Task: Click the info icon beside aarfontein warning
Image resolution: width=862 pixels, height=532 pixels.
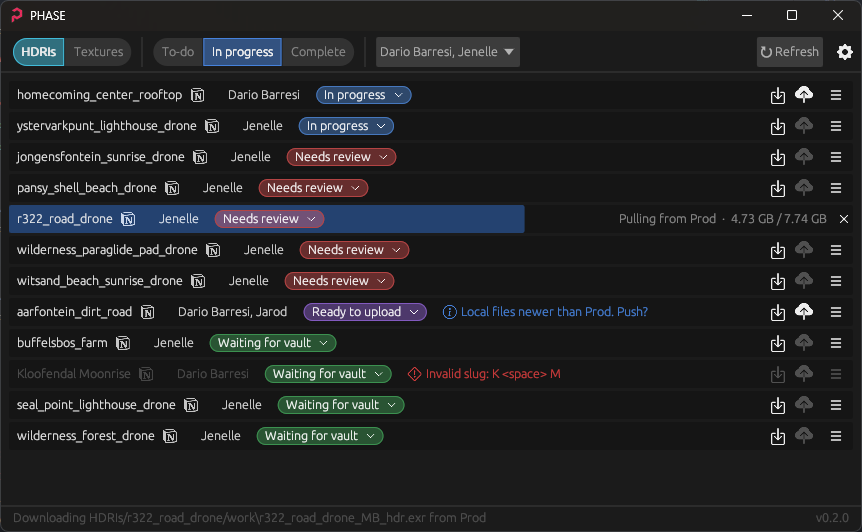Action: point(449,312)
